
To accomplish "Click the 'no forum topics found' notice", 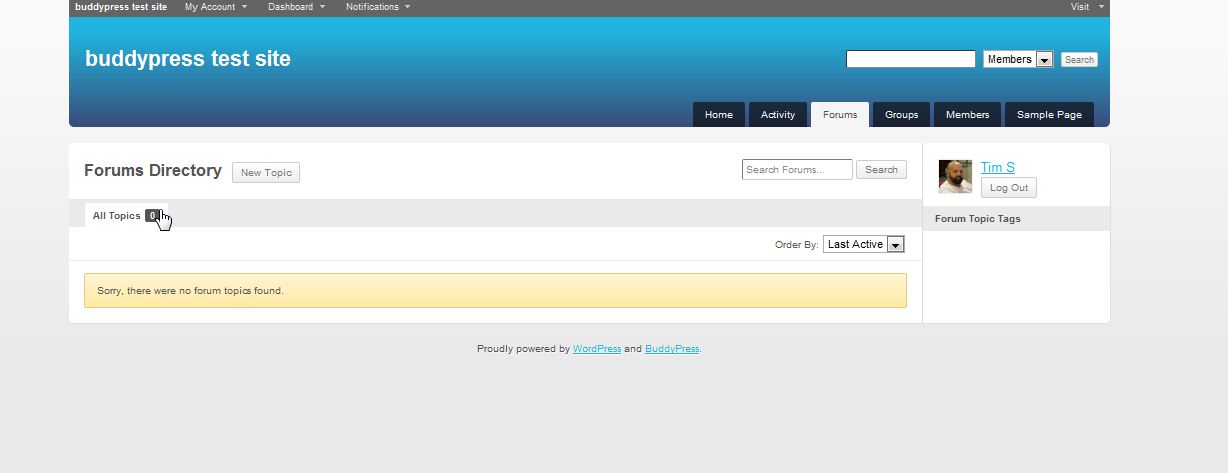I will coord(495,291).
